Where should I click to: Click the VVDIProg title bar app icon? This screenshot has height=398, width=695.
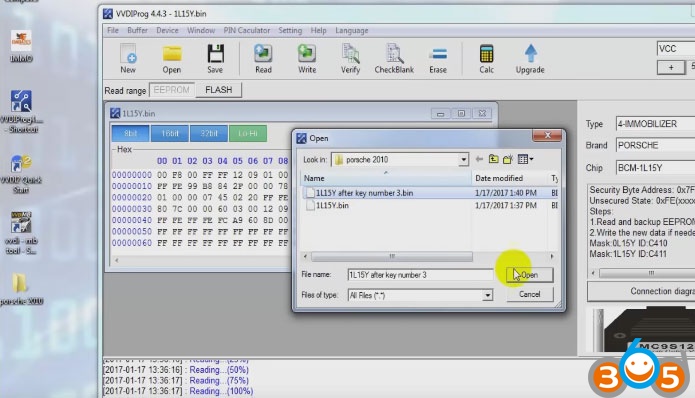pos(108,14)
